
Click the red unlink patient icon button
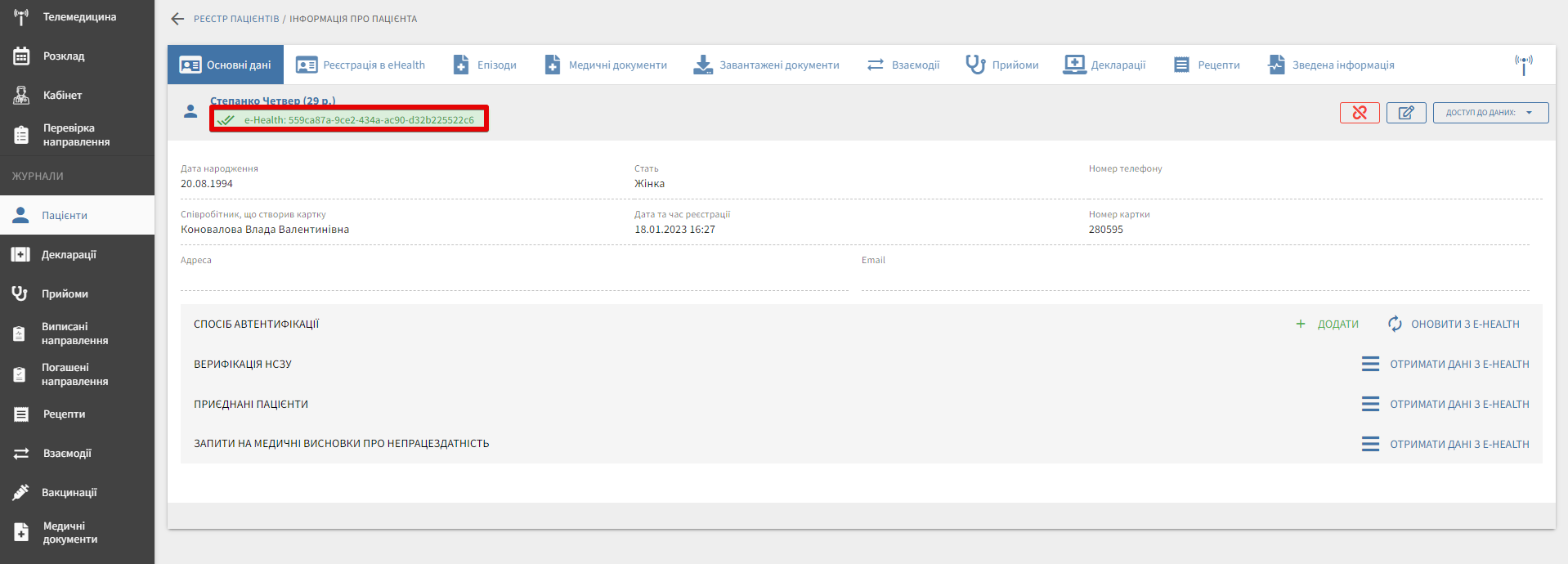[1360, 113]
